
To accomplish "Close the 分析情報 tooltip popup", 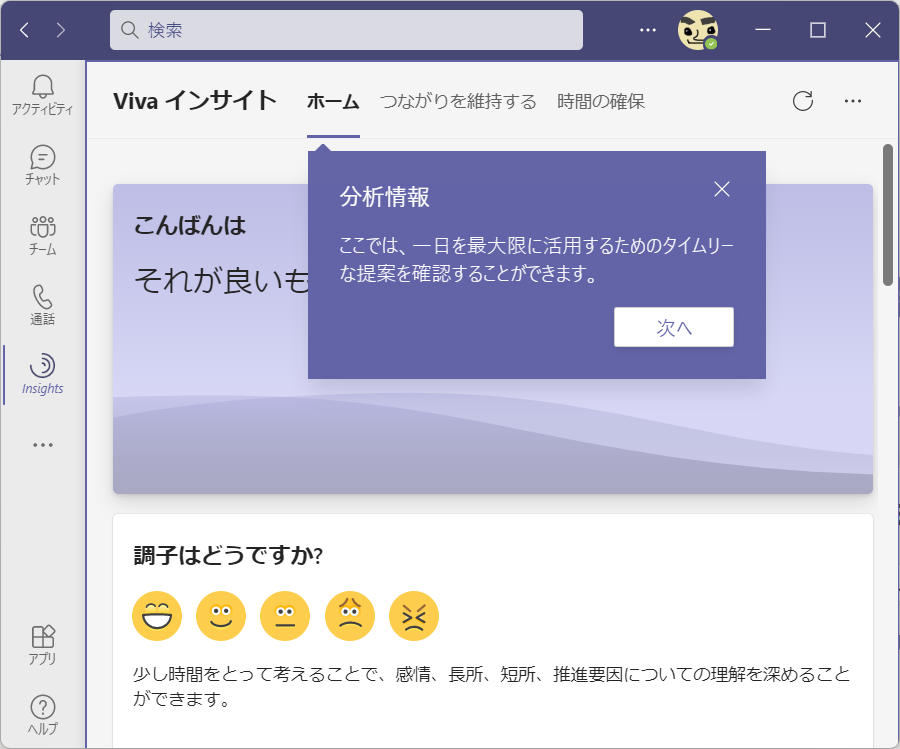I will pyautogui.click(x=721, y=189).
